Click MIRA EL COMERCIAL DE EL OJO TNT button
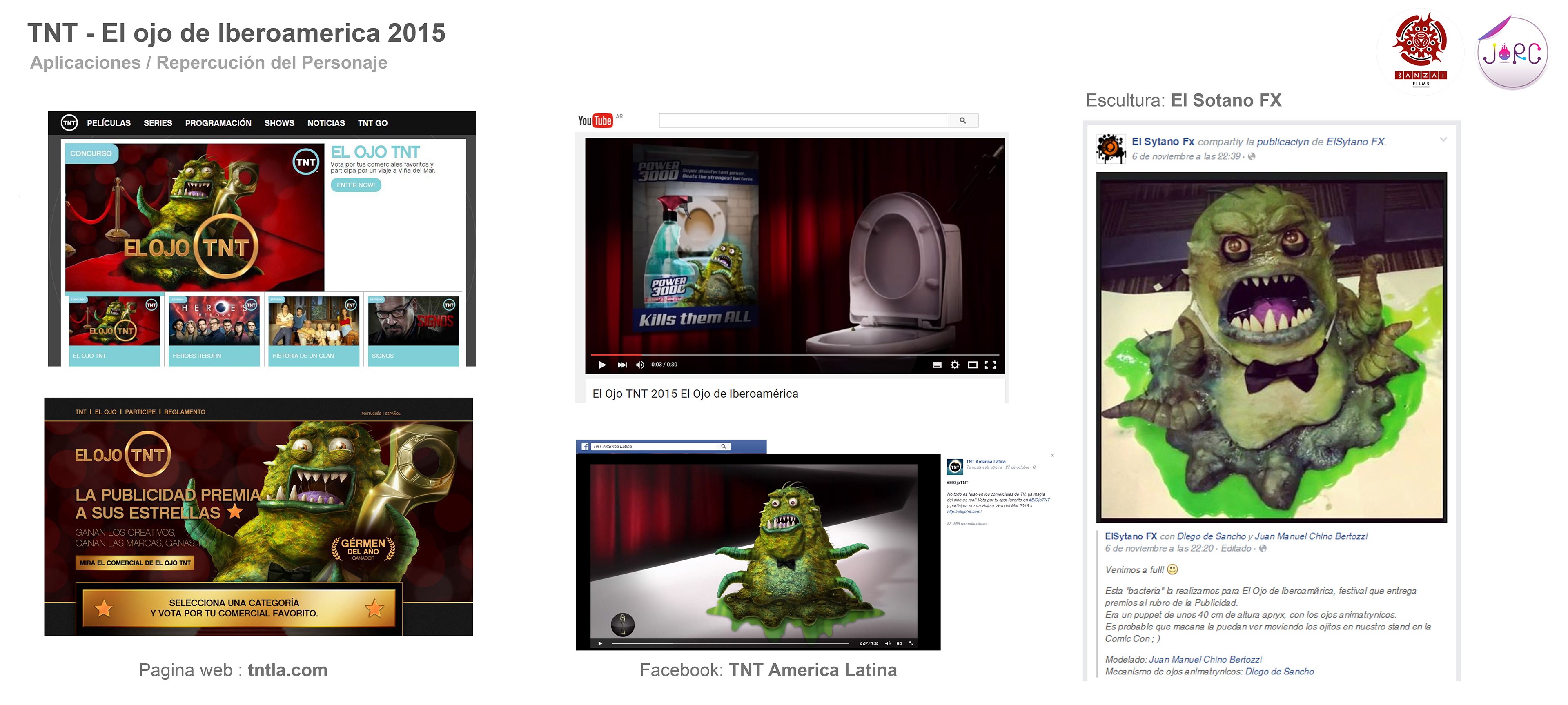The image size is (1568, 705). click(135, 563)
